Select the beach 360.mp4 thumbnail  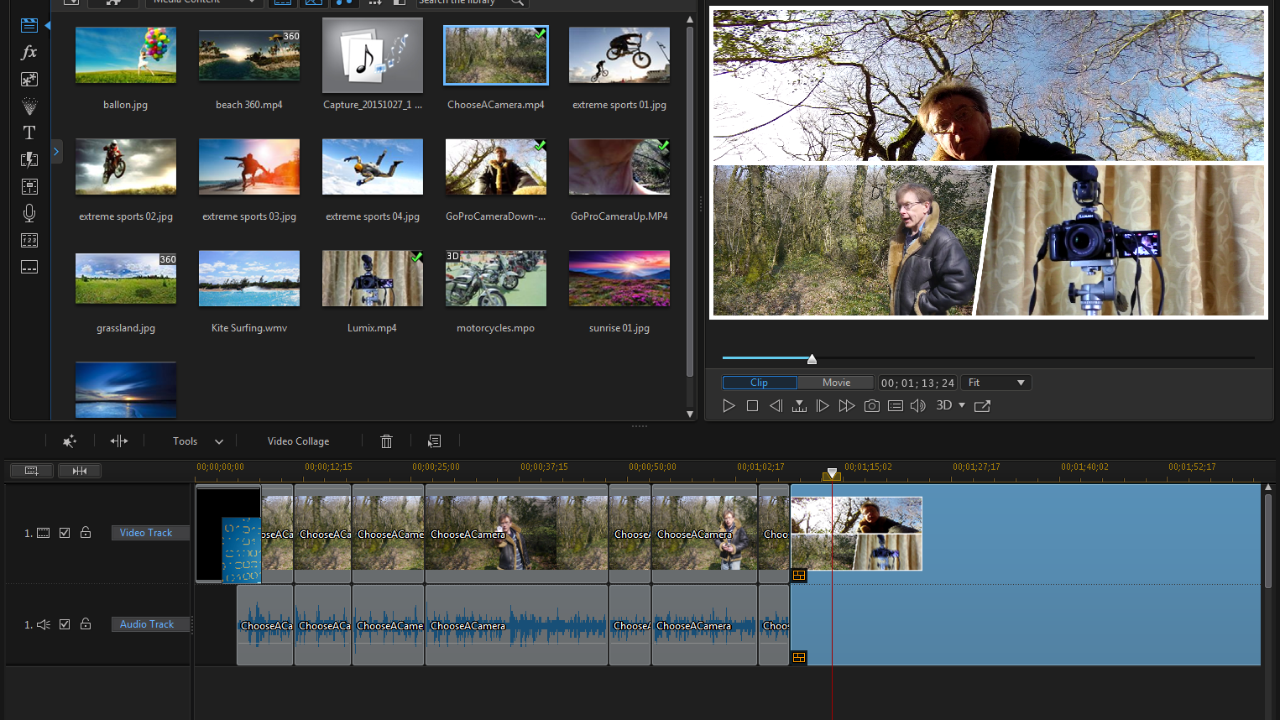point(249,55)
